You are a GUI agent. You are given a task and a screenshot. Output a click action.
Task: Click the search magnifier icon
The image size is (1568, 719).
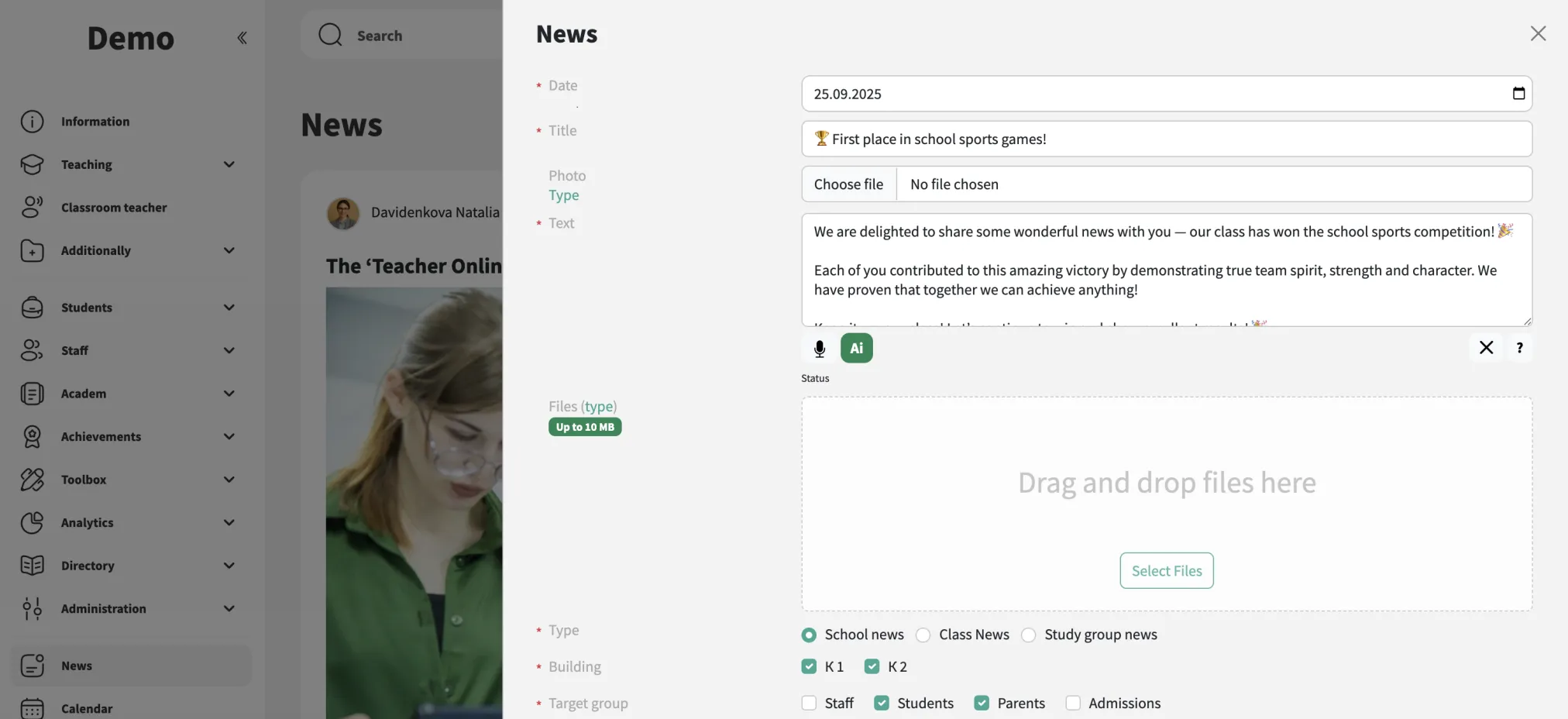[x=330, y=35]
